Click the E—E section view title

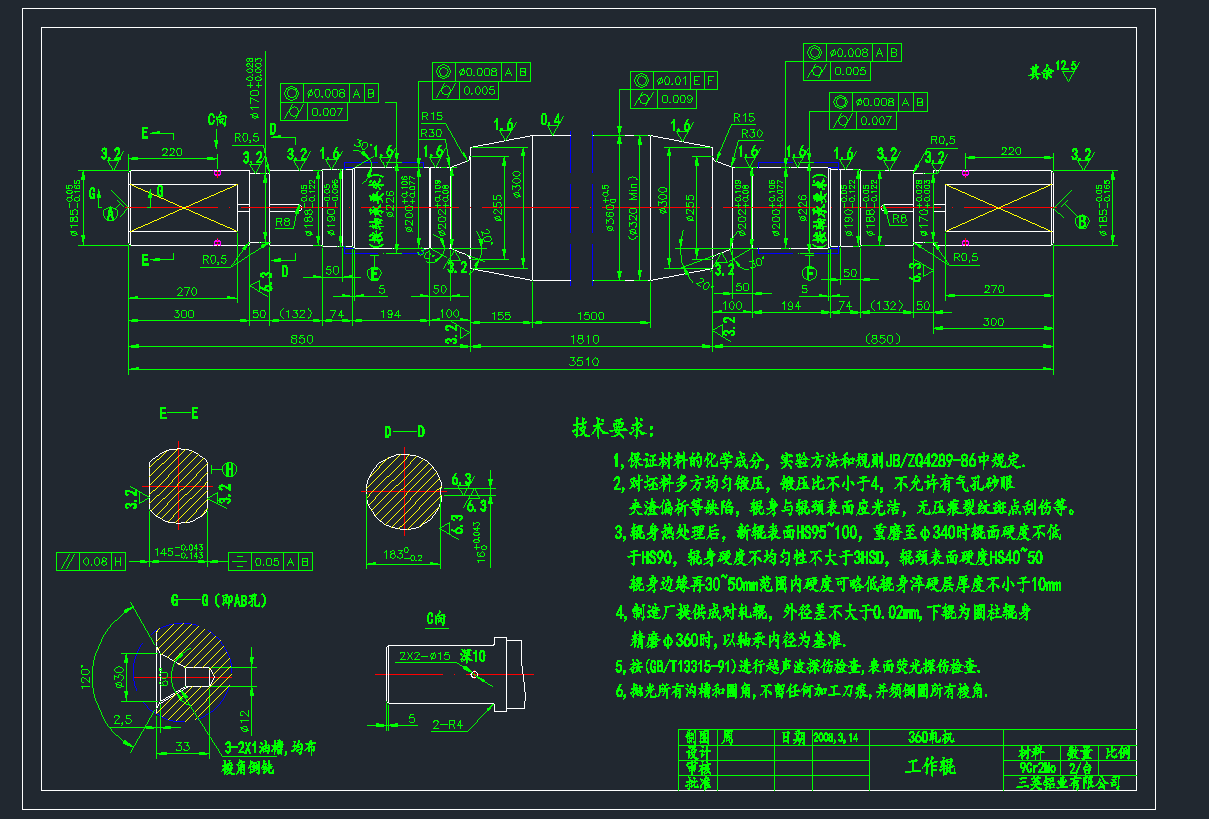pyautogui.click(x=179, y=412)
